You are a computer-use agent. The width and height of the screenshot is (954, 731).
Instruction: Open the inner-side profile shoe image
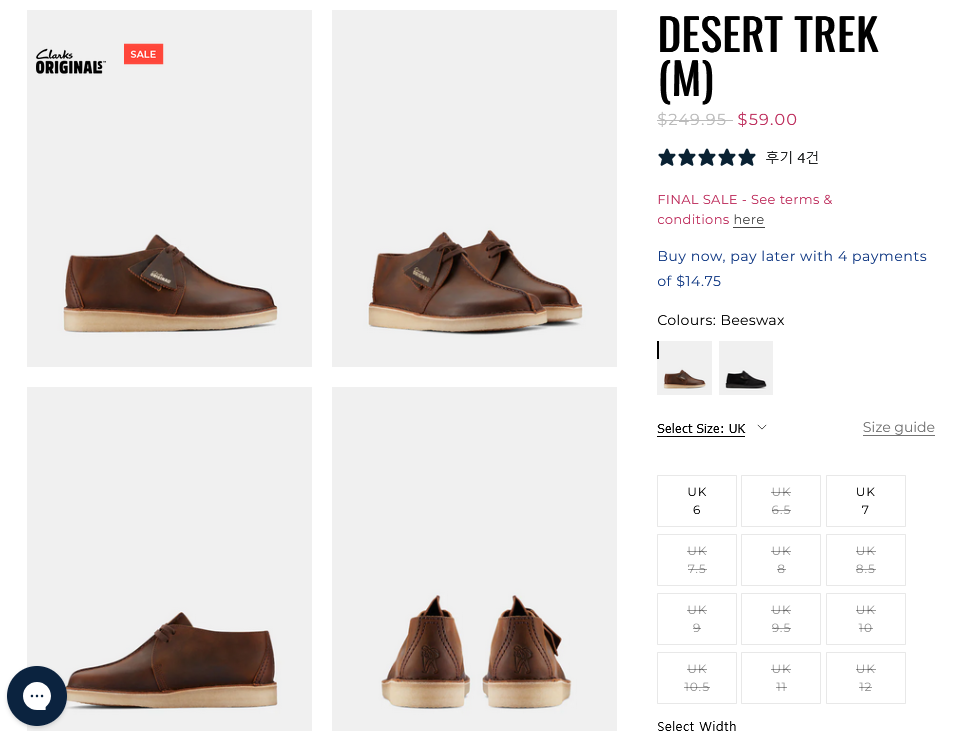click(170, 559)
